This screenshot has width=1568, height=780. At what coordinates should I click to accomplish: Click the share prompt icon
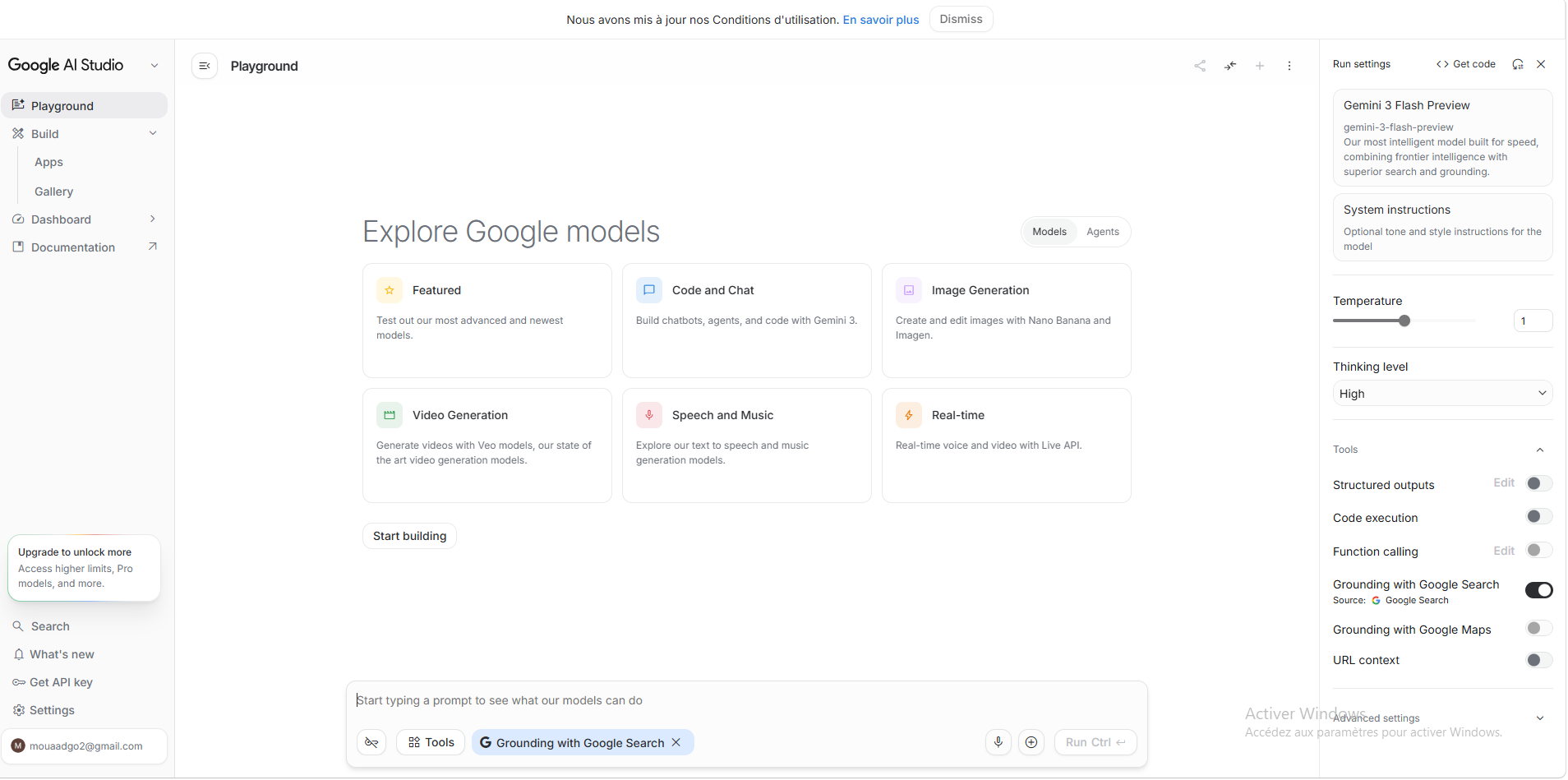coord(1200,66)
